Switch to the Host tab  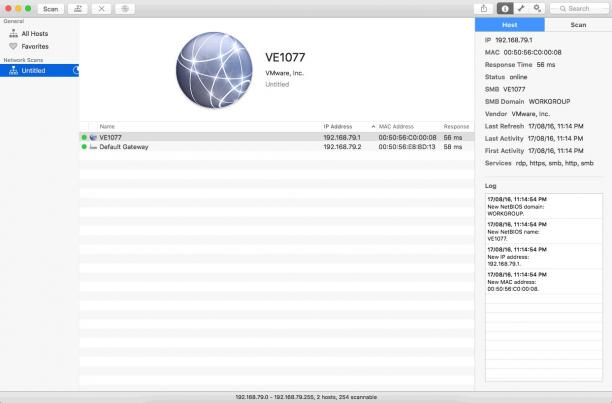(x=509, y=25)
